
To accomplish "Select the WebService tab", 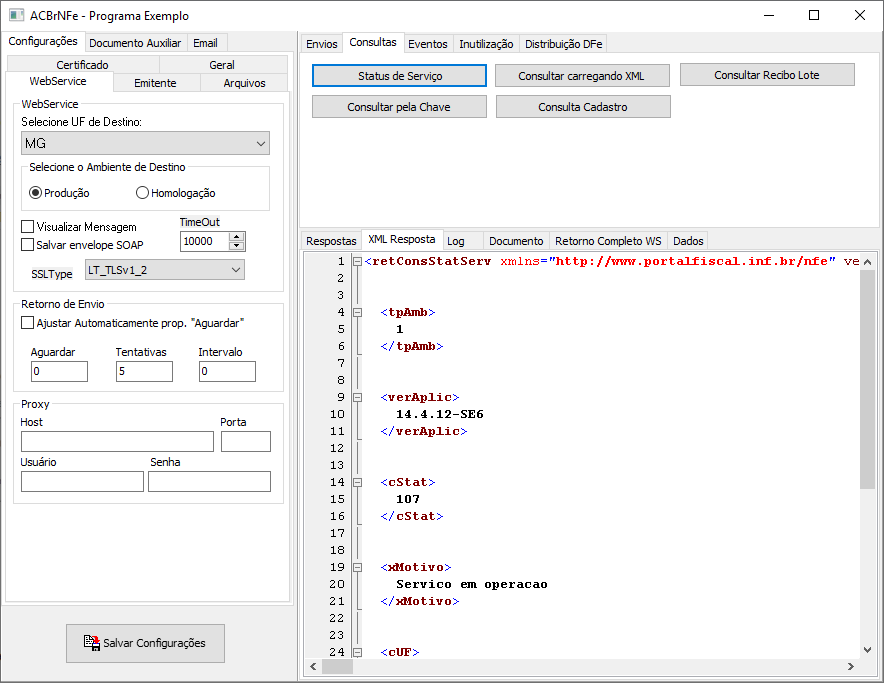I will click(x=58, y=81).
